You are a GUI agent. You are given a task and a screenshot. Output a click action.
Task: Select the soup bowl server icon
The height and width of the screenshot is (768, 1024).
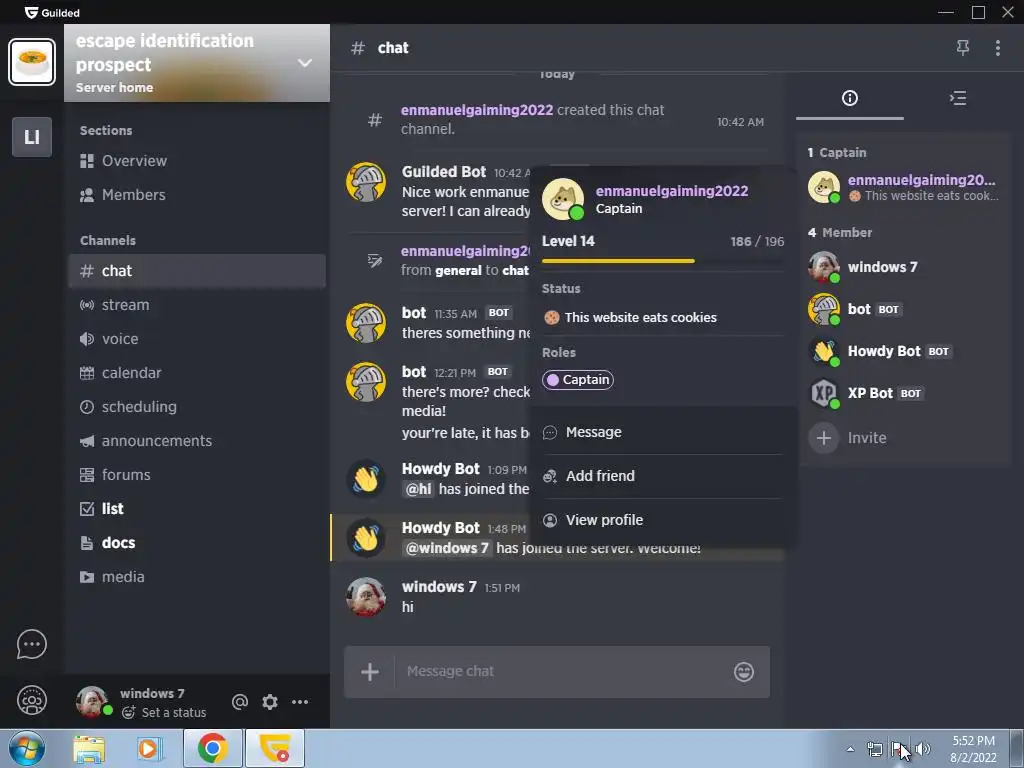coord(31,62)
